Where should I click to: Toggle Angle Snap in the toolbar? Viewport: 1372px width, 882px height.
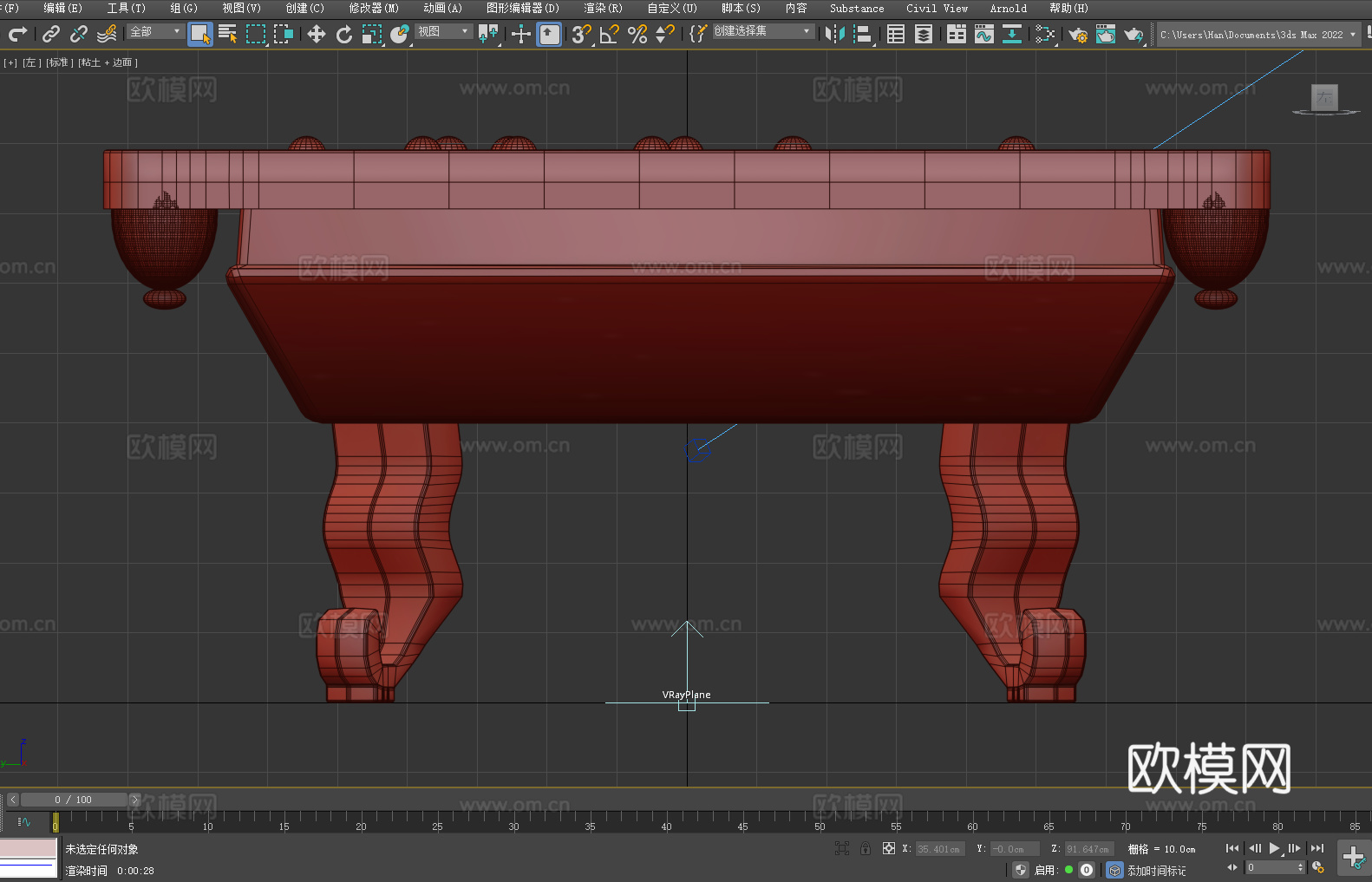609,34
